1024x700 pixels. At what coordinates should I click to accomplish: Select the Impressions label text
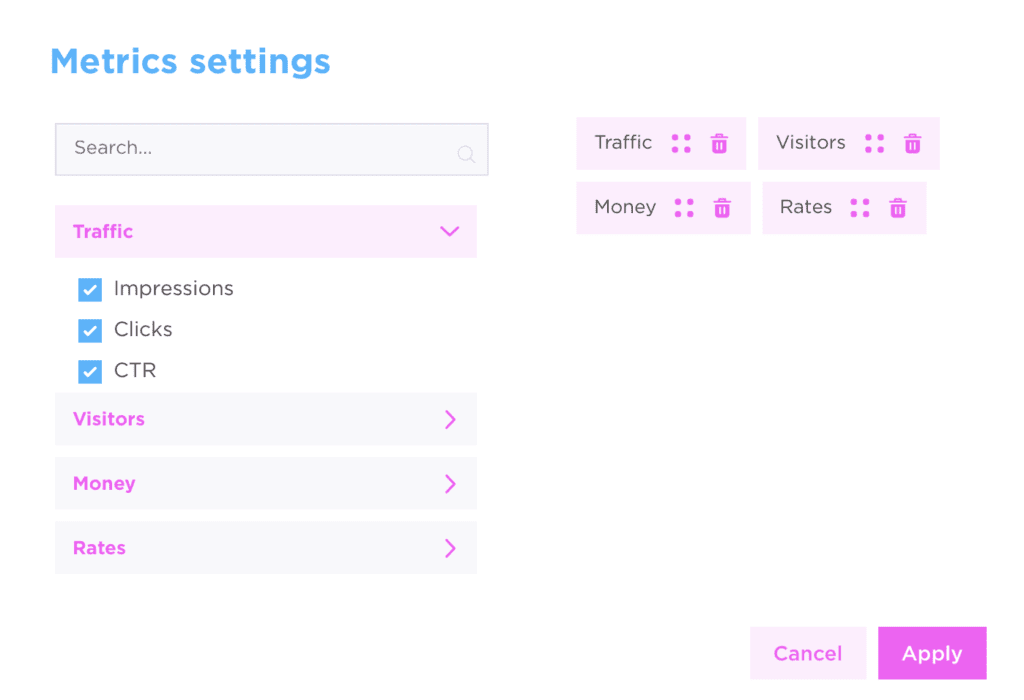(173, 289)
